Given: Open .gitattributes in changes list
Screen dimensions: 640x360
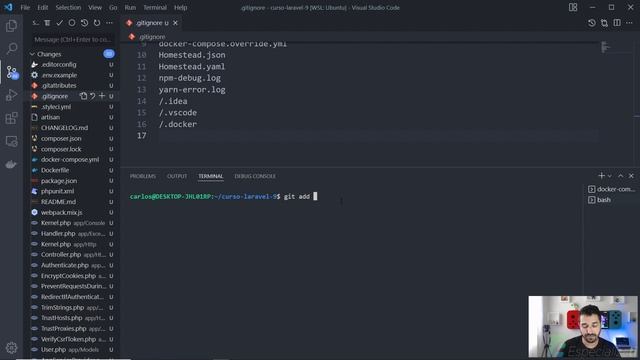Looking at the screenshot, I should click(x=58, y=86).
